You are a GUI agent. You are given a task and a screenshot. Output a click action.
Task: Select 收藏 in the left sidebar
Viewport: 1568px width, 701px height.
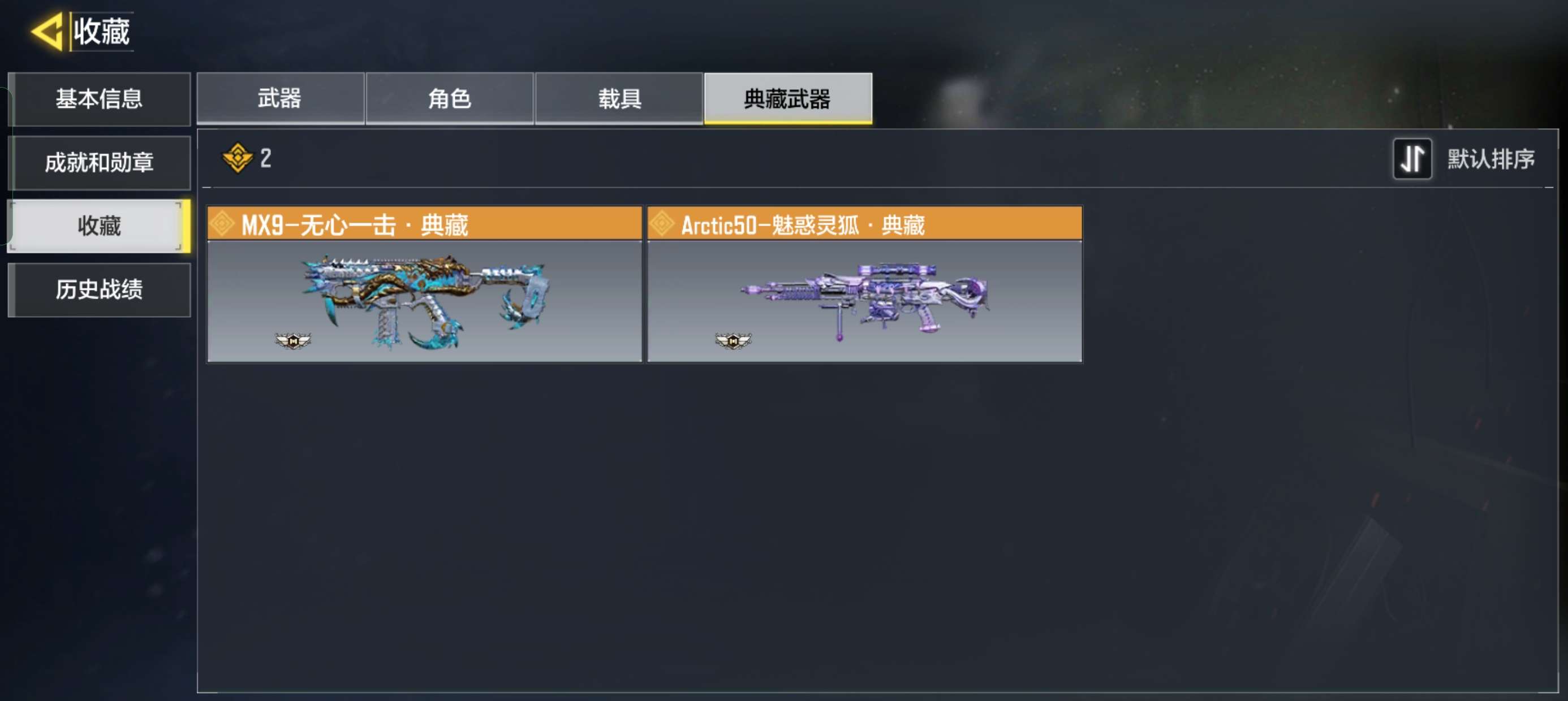coord(99,226)
